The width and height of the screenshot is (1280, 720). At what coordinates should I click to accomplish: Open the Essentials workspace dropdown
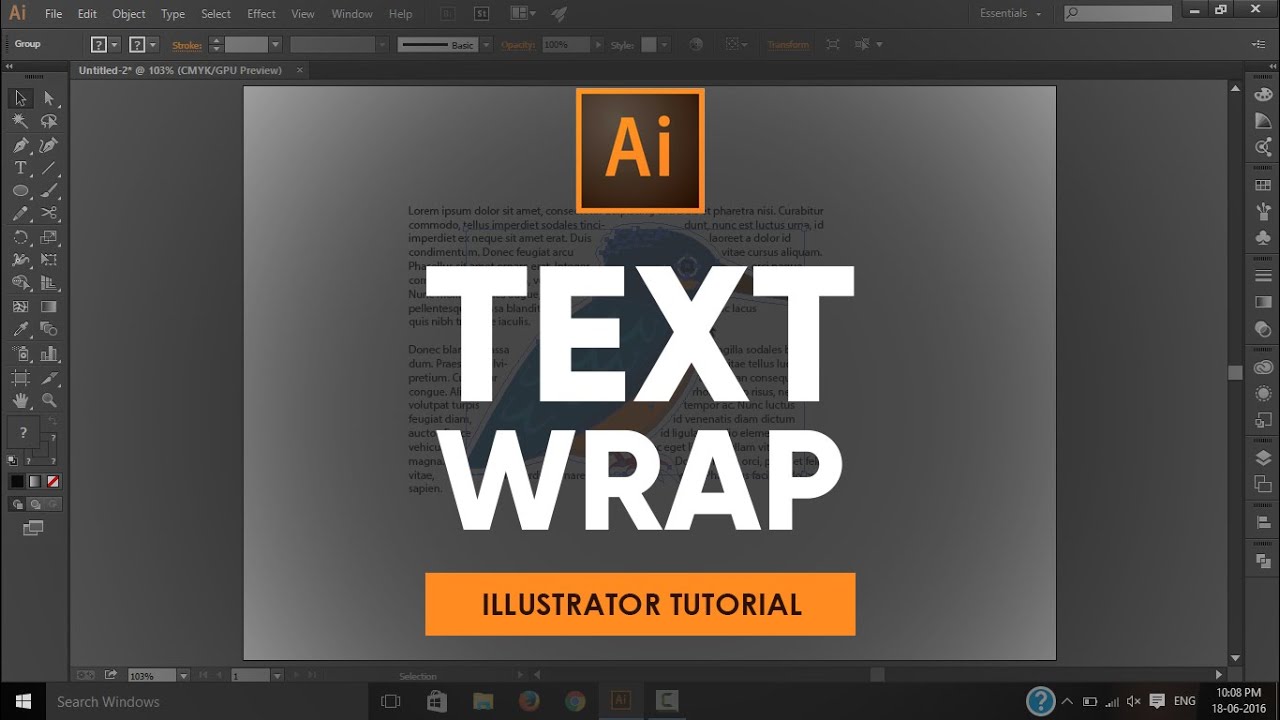[x=1011, y=14]
